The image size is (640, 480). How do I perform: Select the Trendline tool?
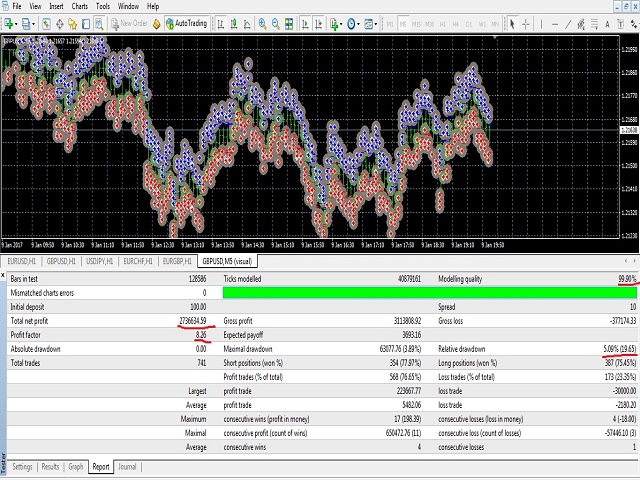click(x=568, y=24)
